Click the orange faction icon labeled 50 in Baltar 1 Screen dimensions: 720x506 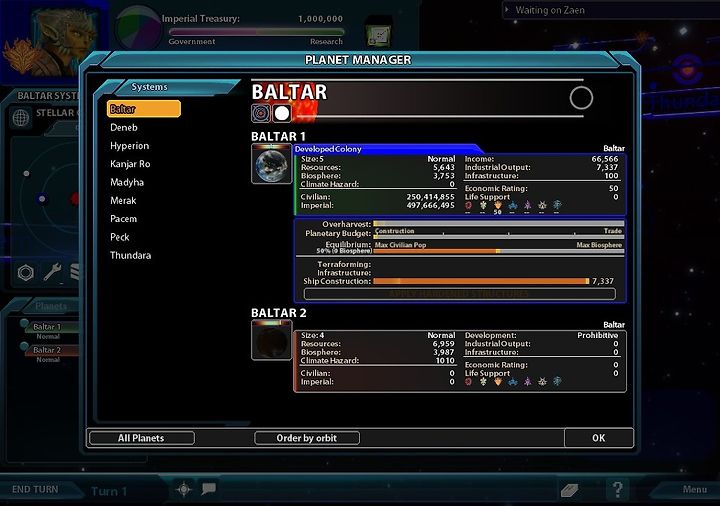coord(498,207)
